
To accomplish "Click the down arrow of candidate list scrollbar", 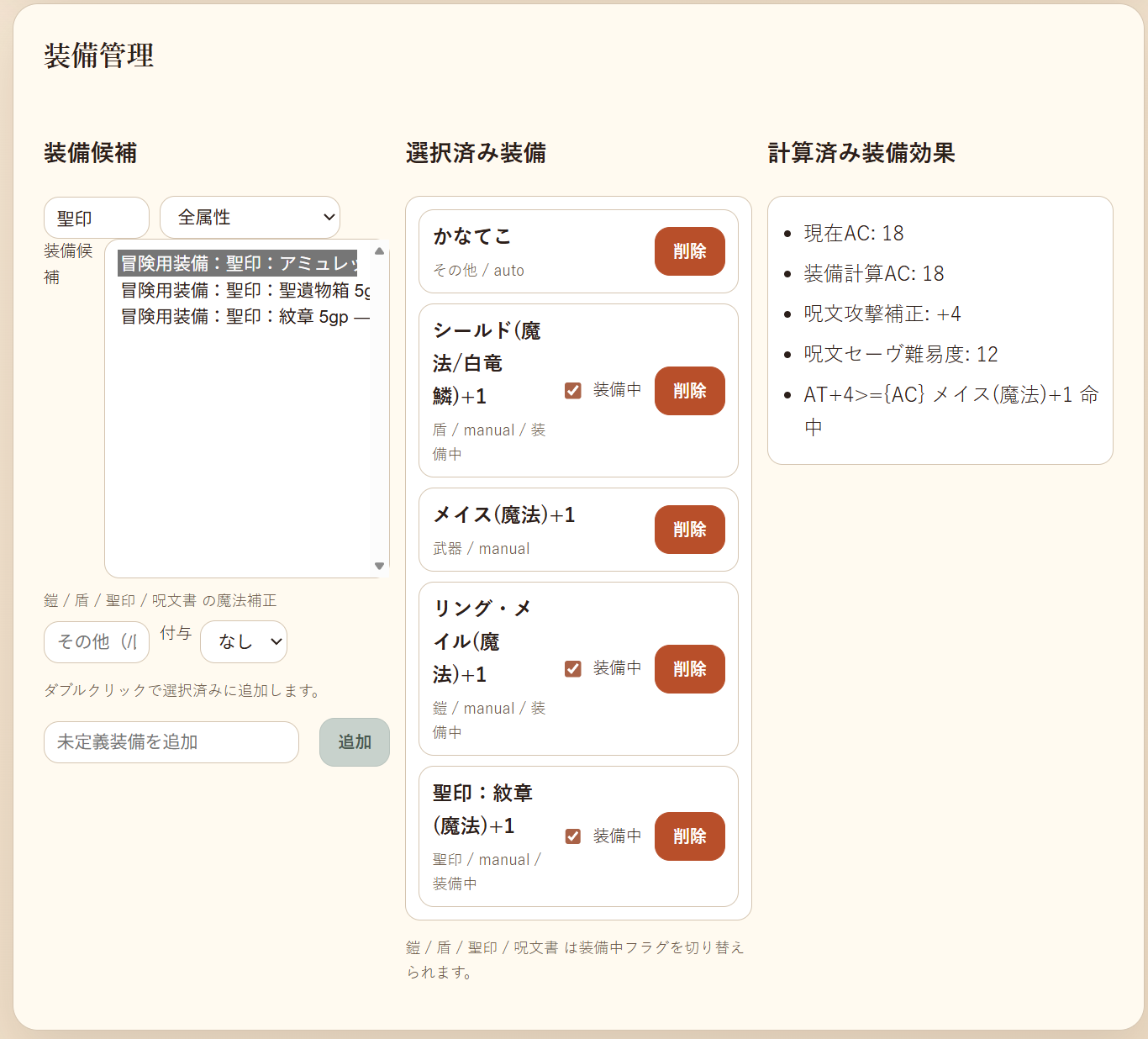I will tap(379, 566).
